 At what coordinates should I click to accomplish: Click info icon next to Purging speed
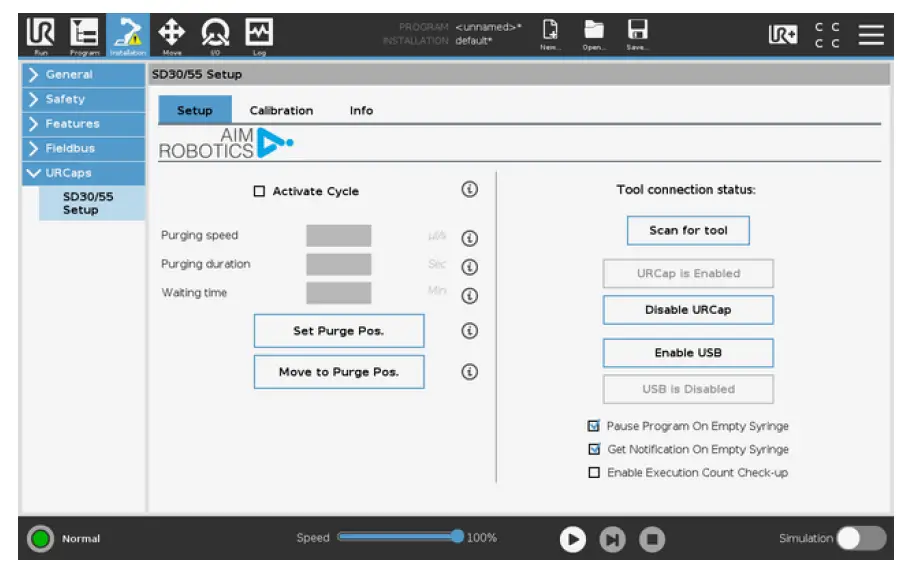click(469, 238)
